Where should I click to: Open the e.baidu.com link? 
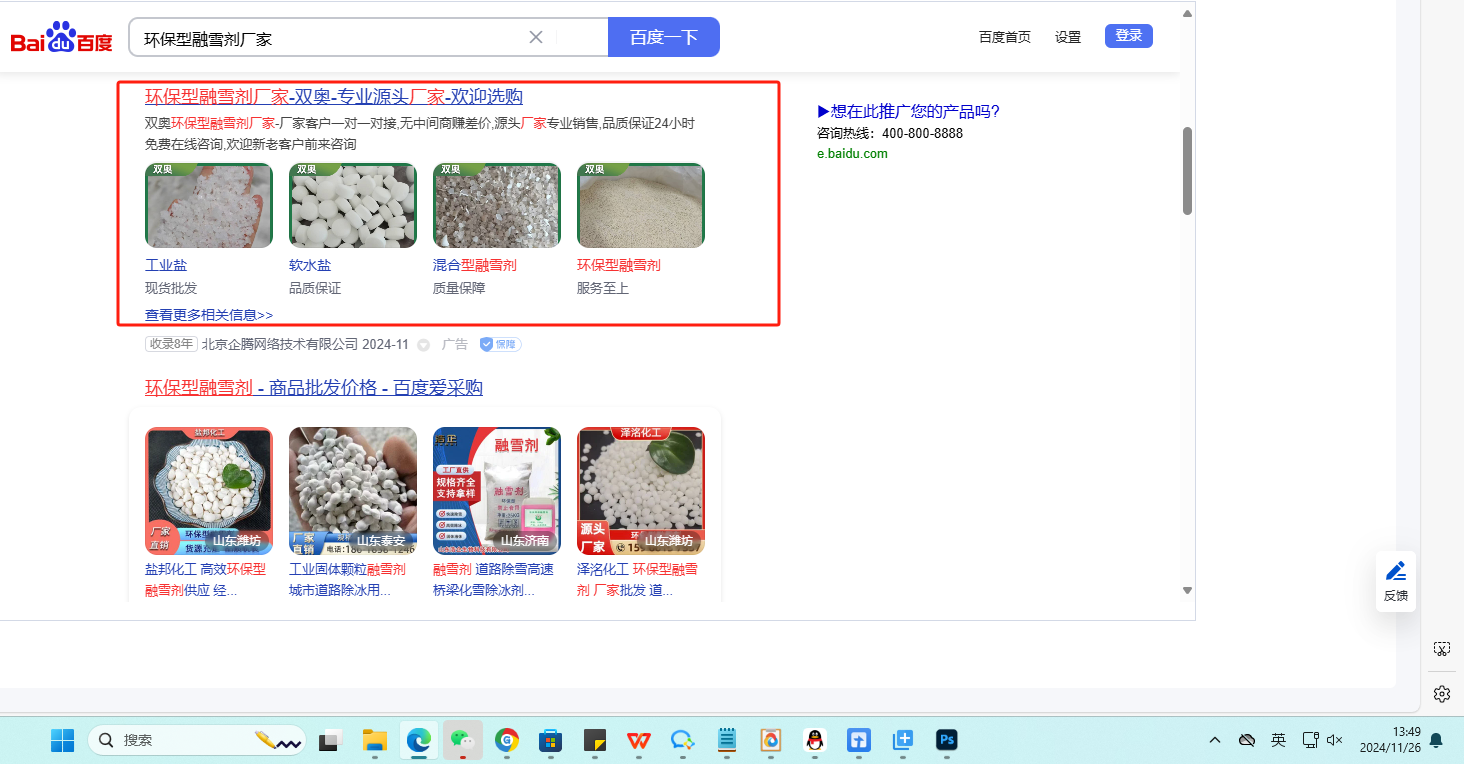(x=852, y=154)
